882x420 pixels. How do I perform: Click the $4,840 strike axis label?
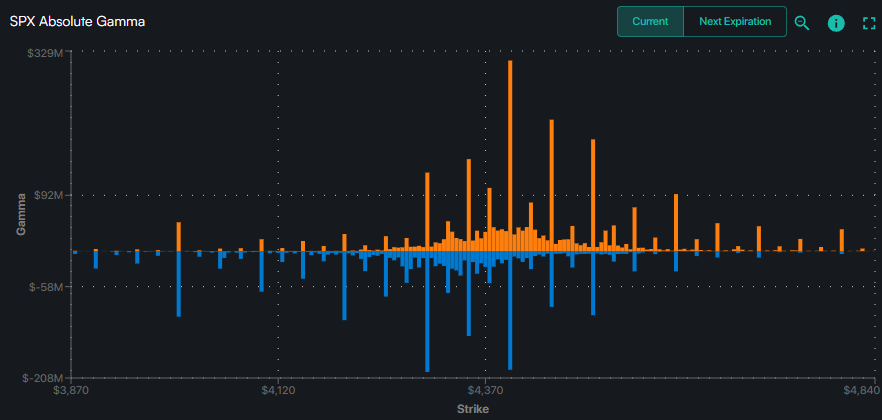pos(858,390)
